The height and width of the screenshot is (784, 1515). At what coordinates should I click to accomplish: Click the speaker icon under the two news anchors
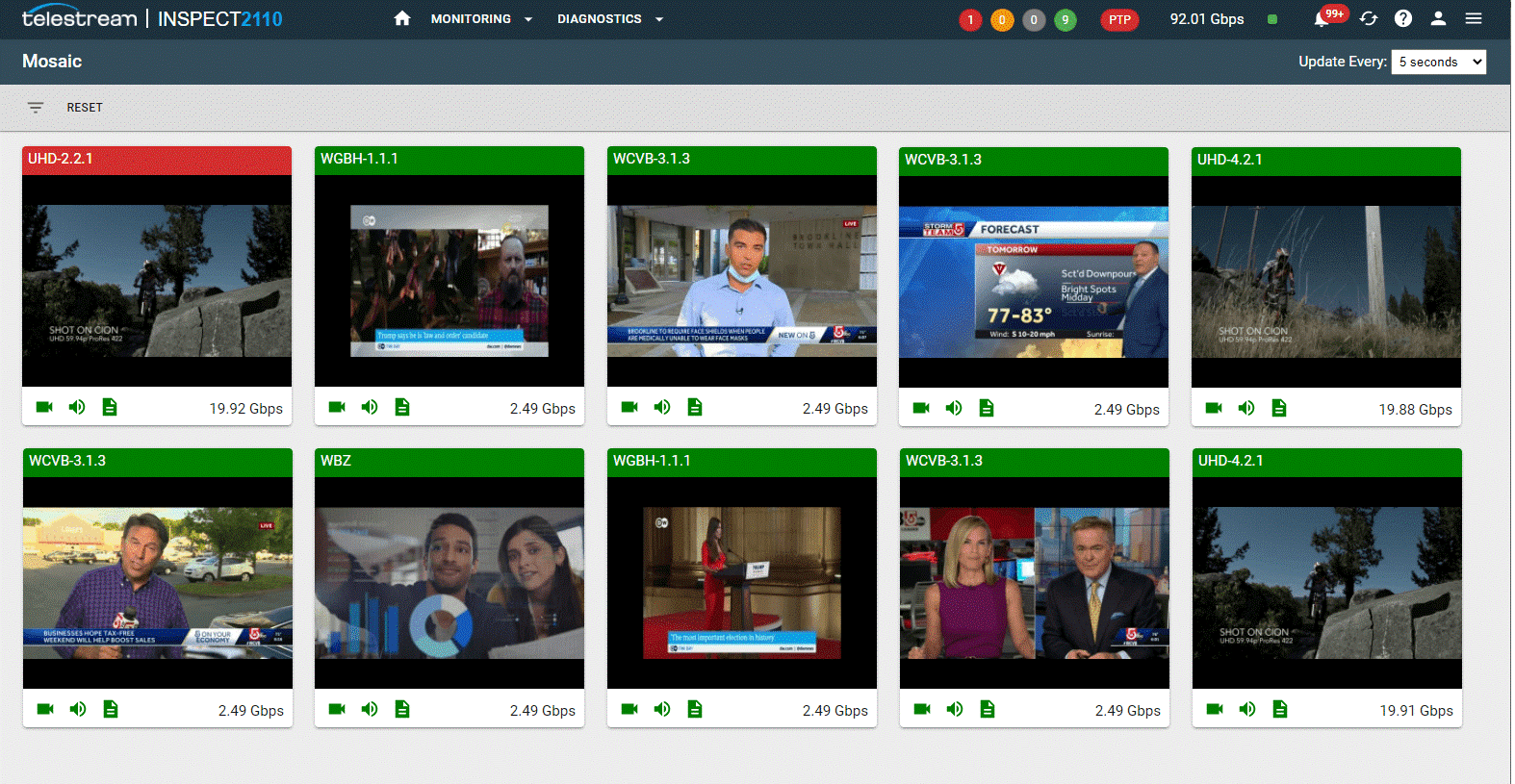click(955, 709)
